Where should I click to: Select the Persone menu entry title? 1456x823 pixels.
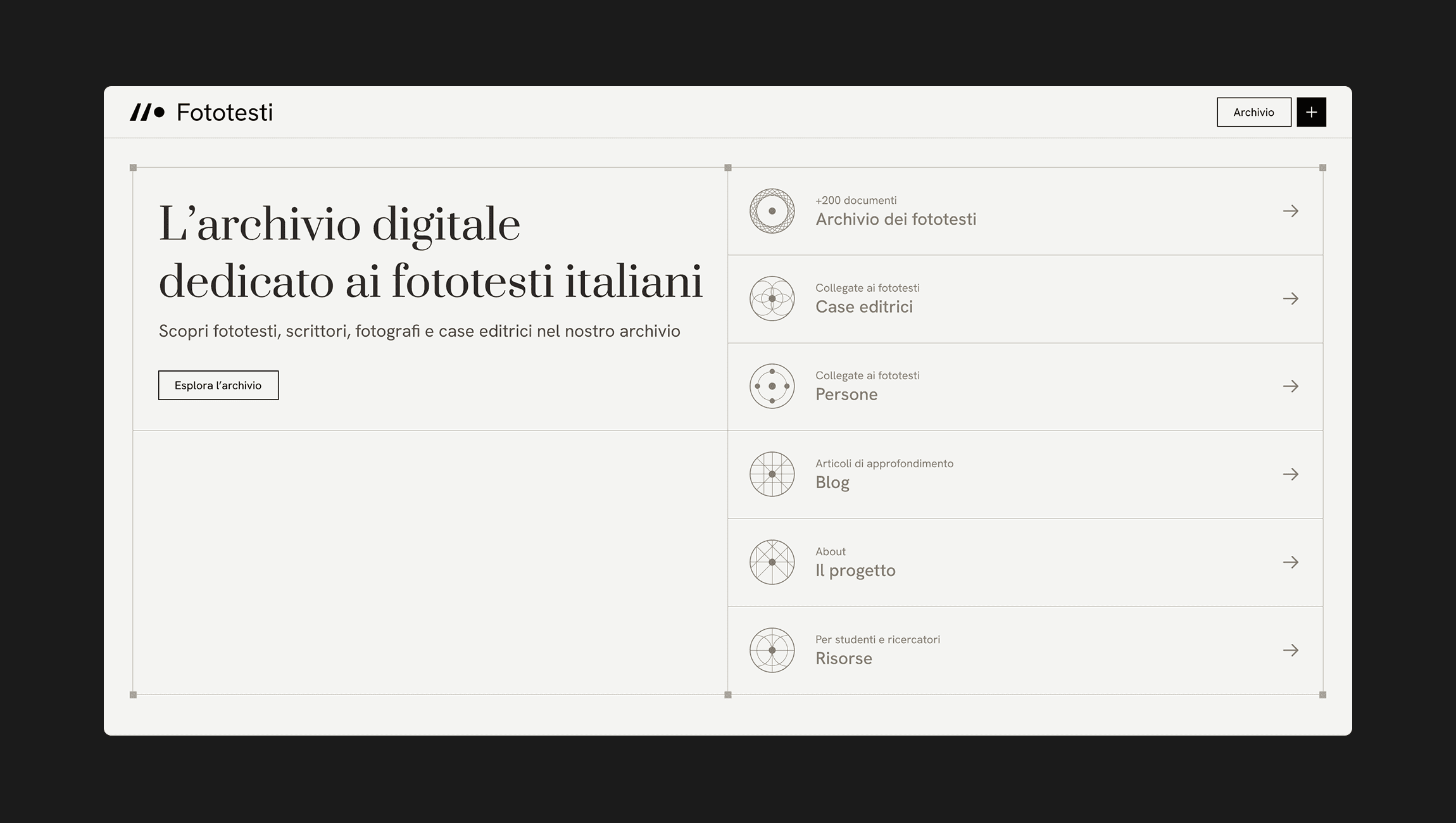click(846, 394)
